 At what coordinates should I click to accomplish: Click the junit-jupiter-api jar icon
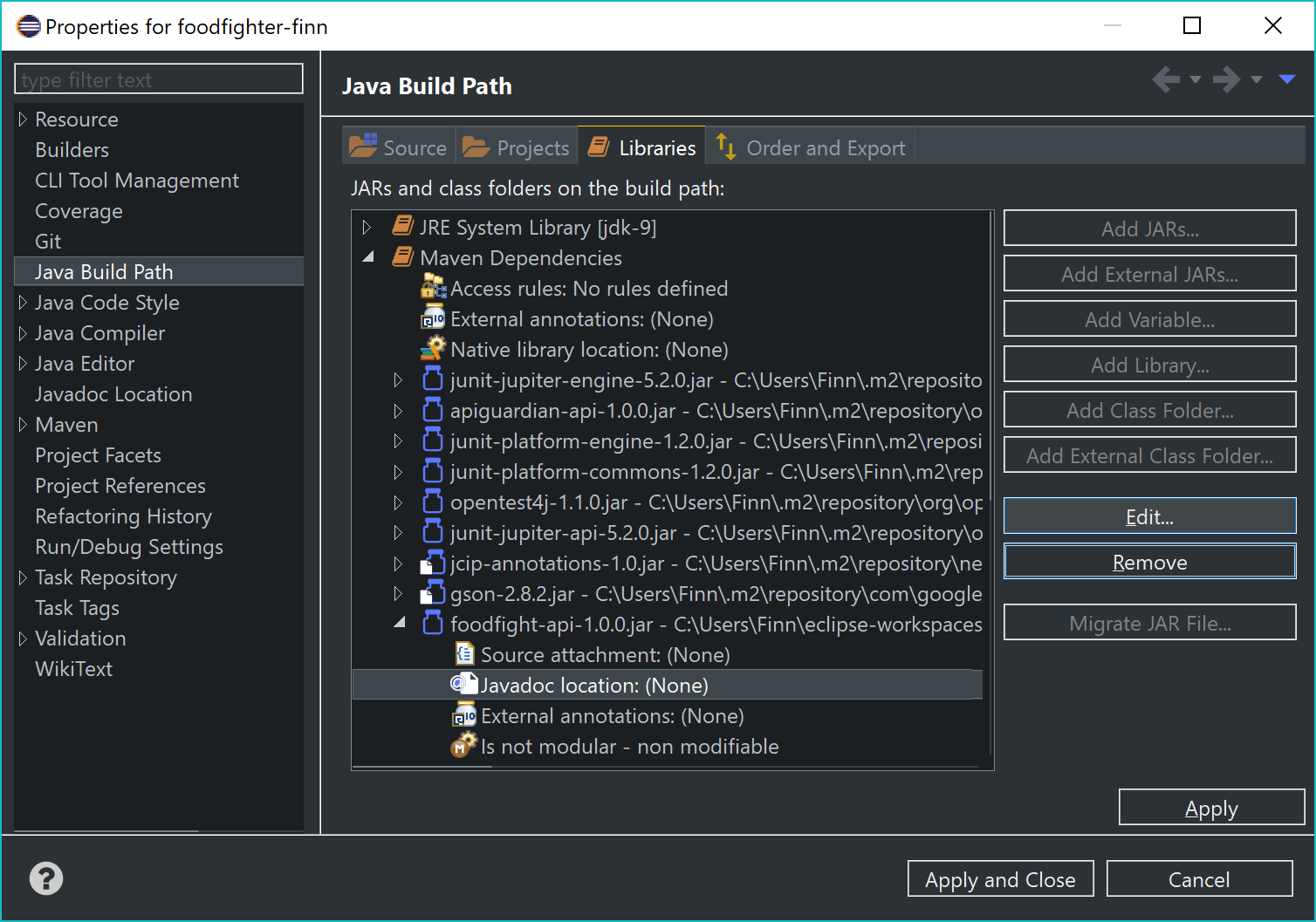tap(433, 532)
